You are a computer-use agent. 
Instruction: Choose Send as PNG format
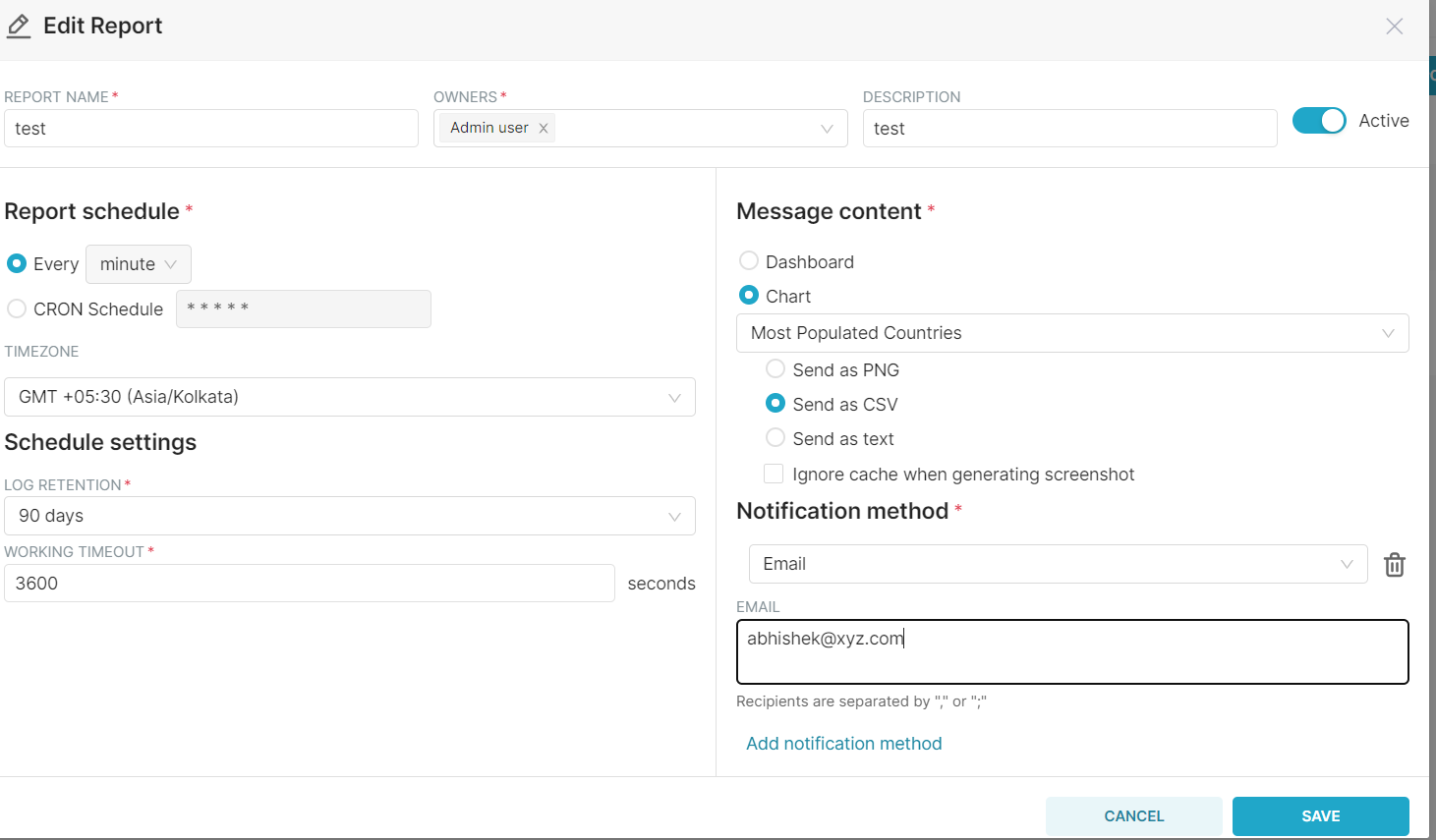[775, 369]
